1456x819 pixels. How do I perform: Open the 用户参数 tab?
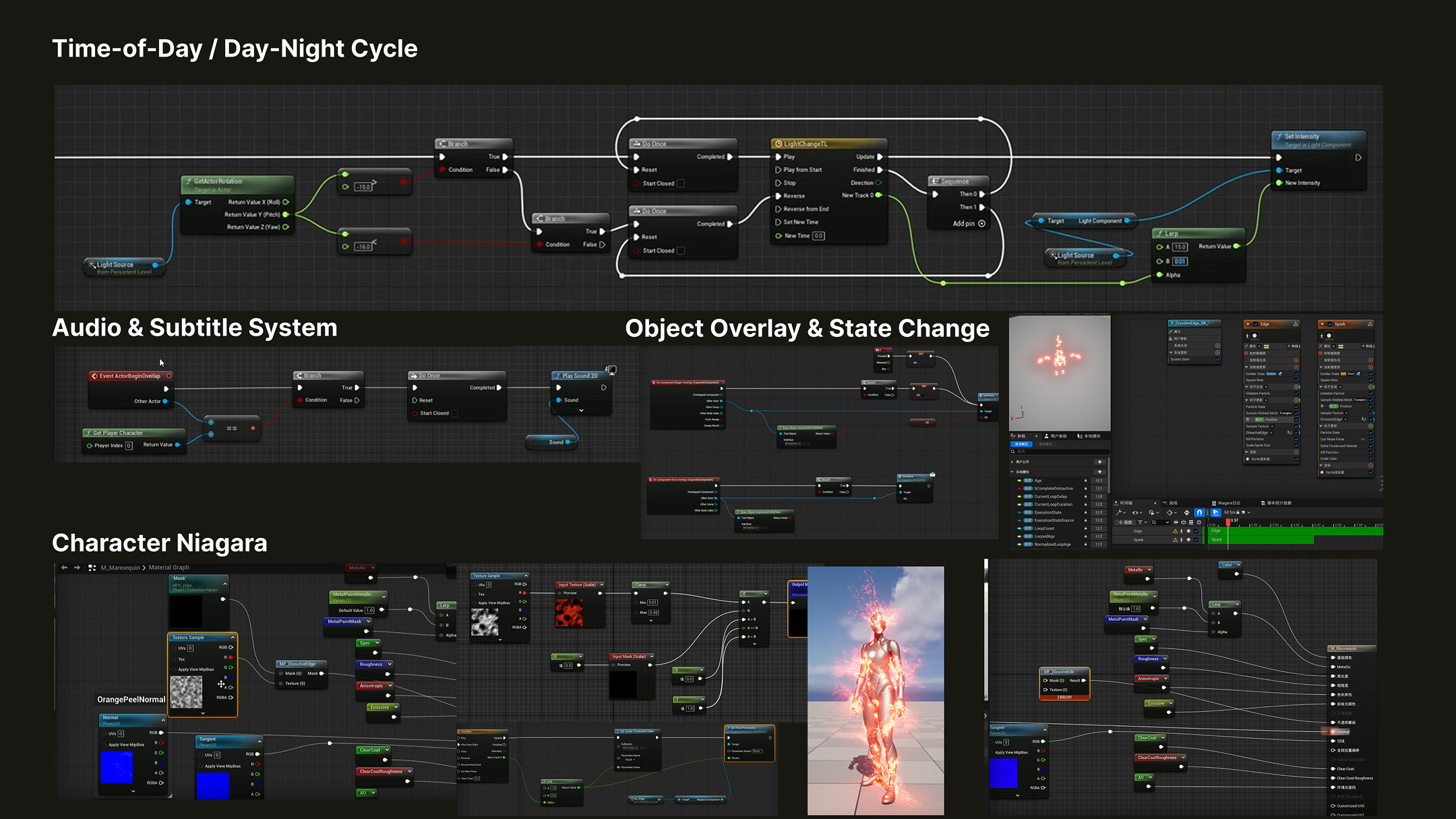tap(1057, 436)
